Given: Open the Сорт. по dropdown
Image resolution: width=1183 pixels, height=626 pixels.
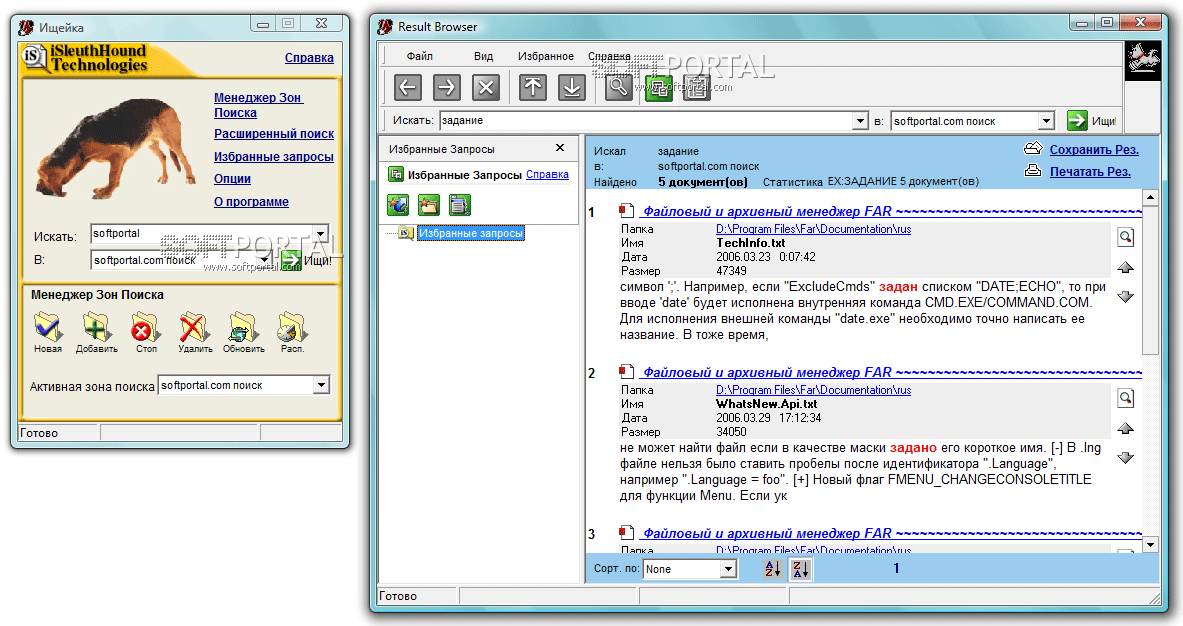Looking at the screenshot, I should point(728,569).
